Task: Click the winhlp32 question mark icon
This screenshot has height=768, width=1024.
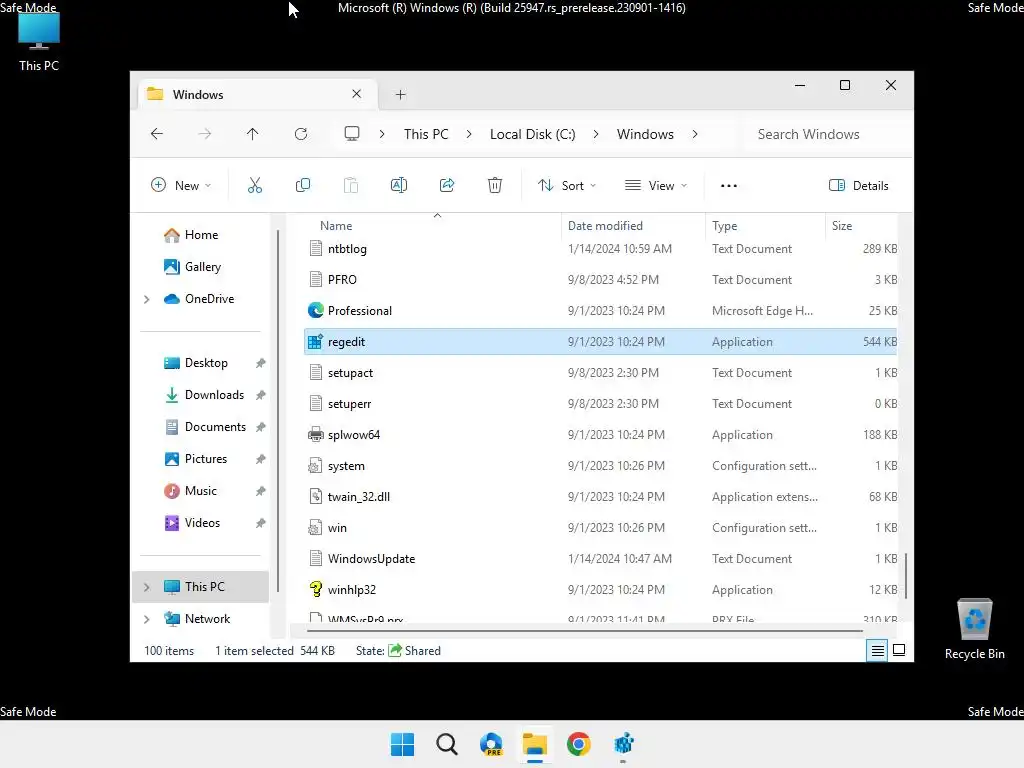Action: click(315, 590)
